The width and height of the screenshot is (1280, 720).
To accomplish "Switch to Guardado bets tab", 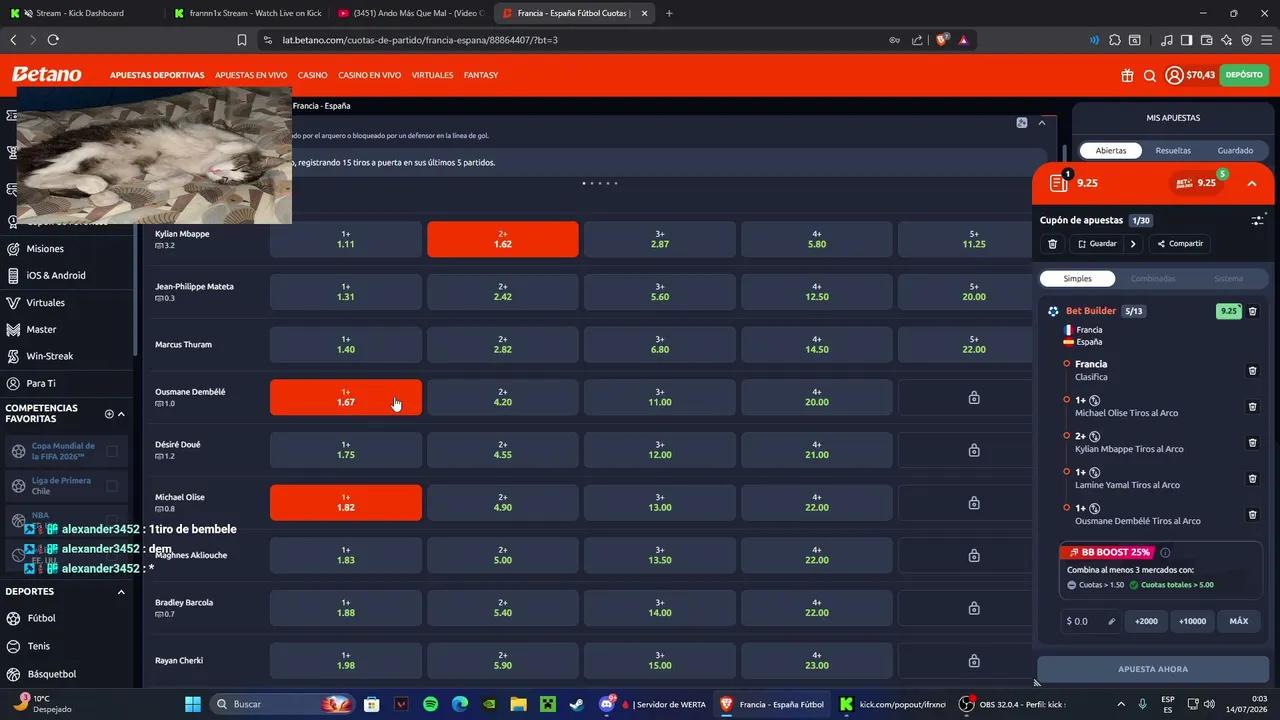I will point(1235,150).
